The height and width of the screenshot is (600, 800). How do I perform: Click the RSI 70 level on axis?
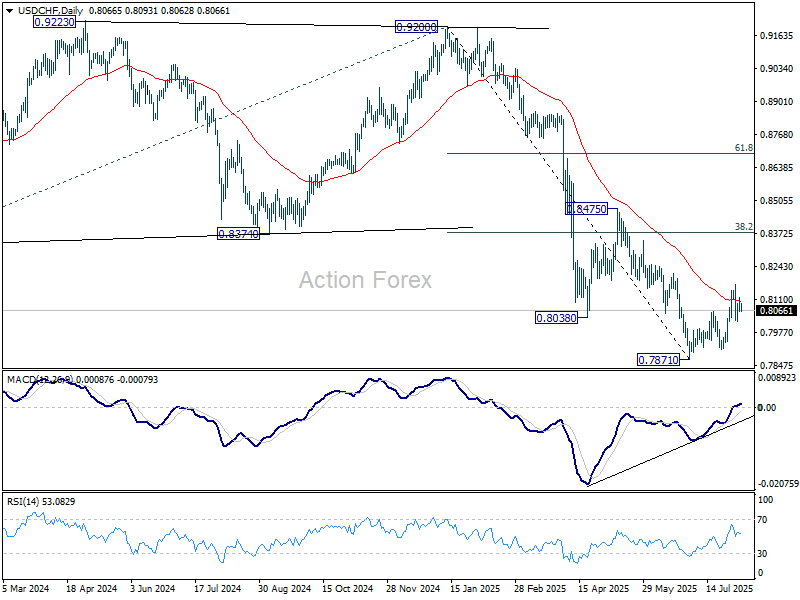pos(764,521)
